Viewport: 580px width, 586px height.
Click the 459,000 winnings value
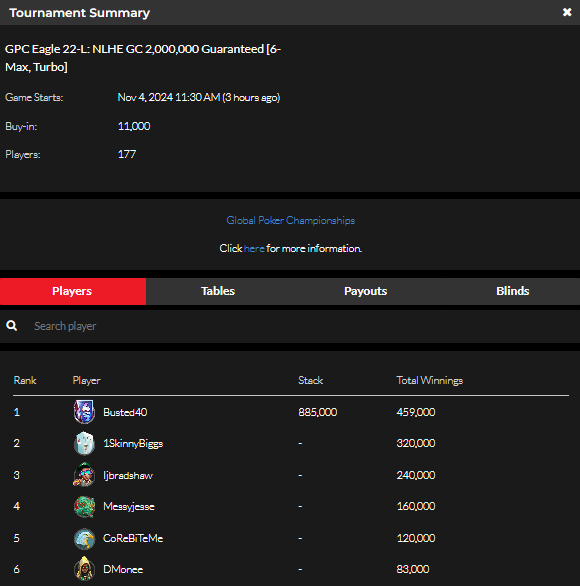tap(416, 412)
